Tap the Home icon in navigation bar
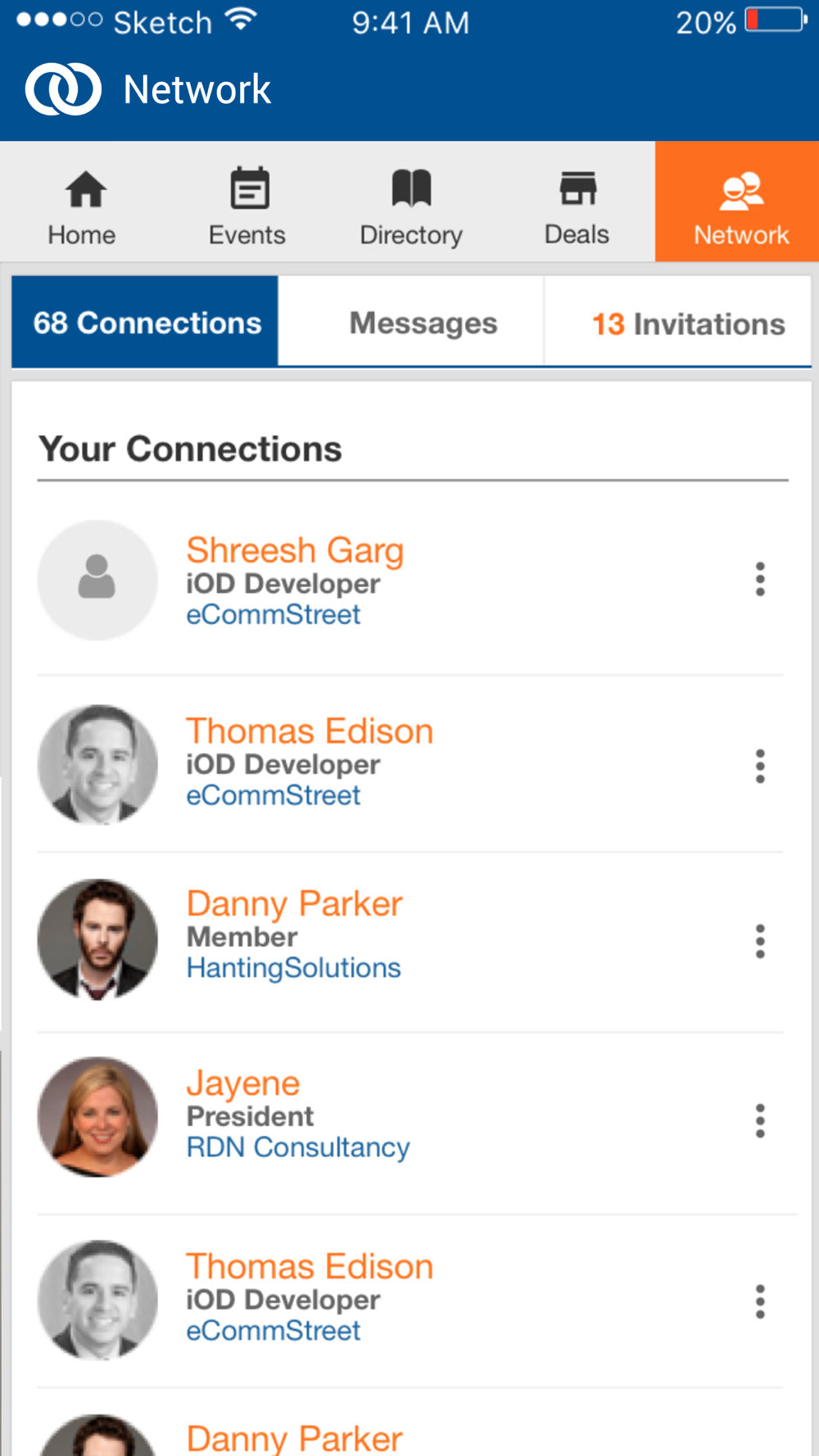Screen dimensions: 819x1456 click(x=85, y=190)
